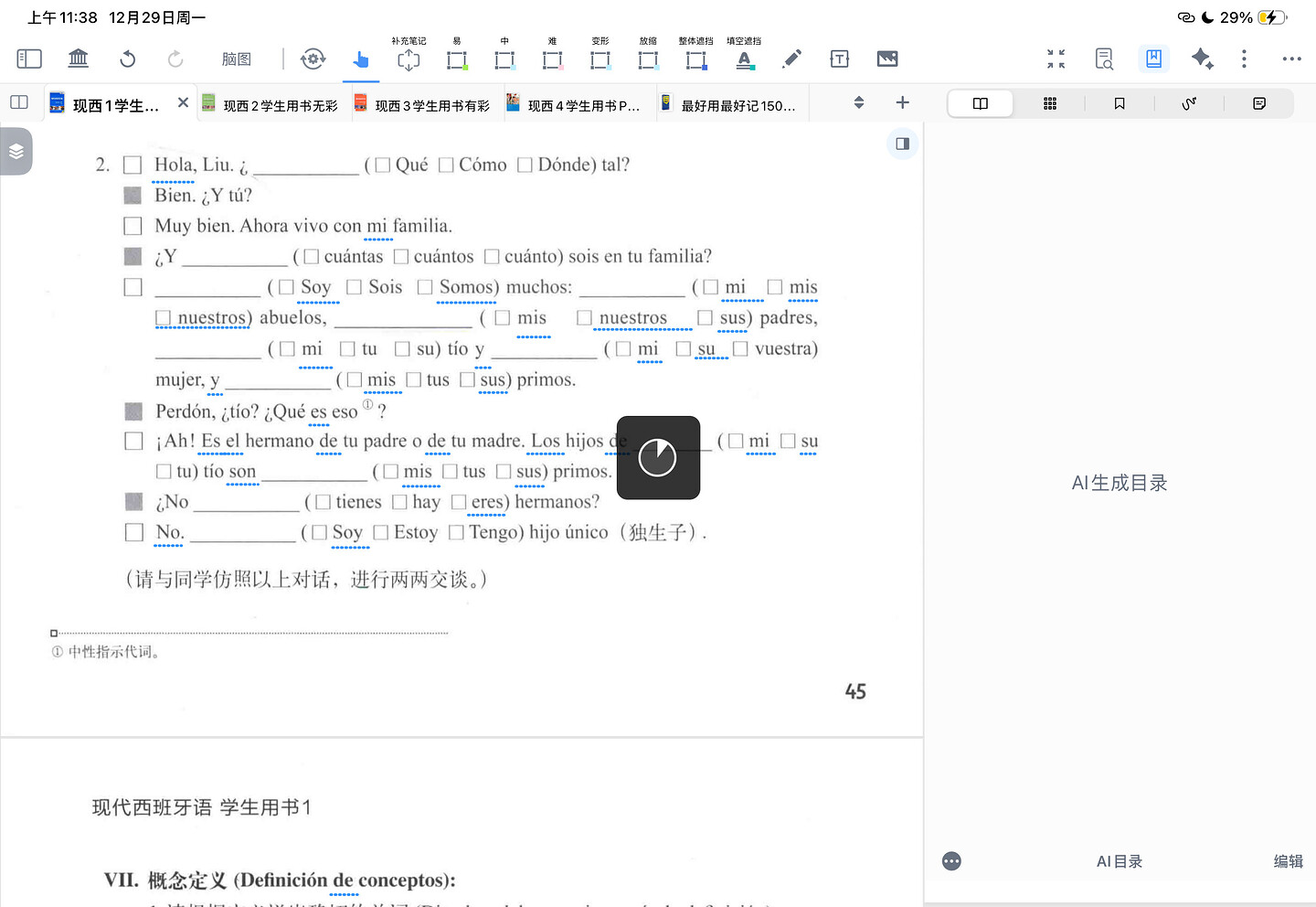The height and width of the screenshot is (907, 1316).
Task: Insert a text box with the T tool
Action: point(839,59)
